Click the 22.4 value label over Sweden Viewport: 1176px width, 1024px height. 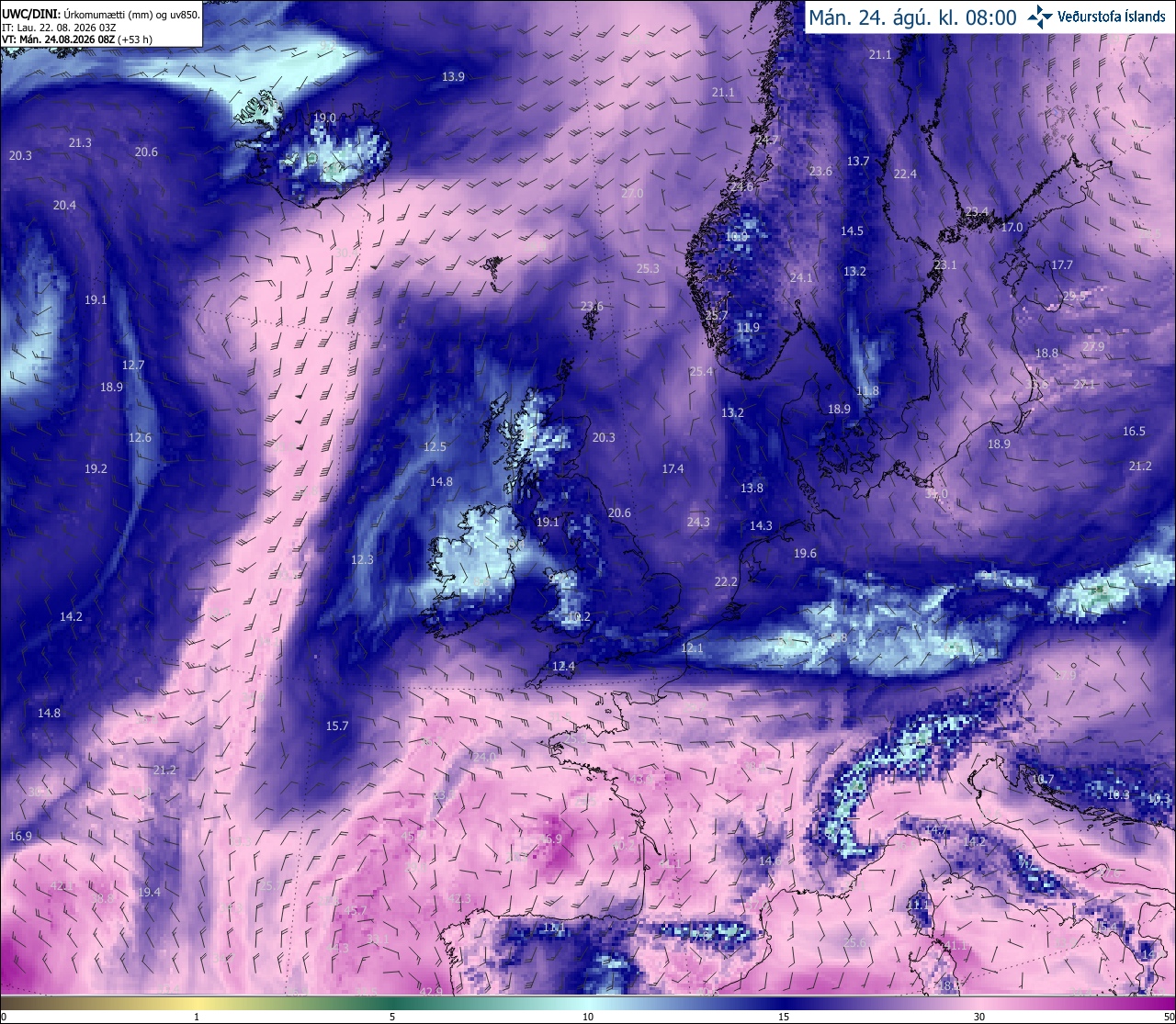[905, 174]
